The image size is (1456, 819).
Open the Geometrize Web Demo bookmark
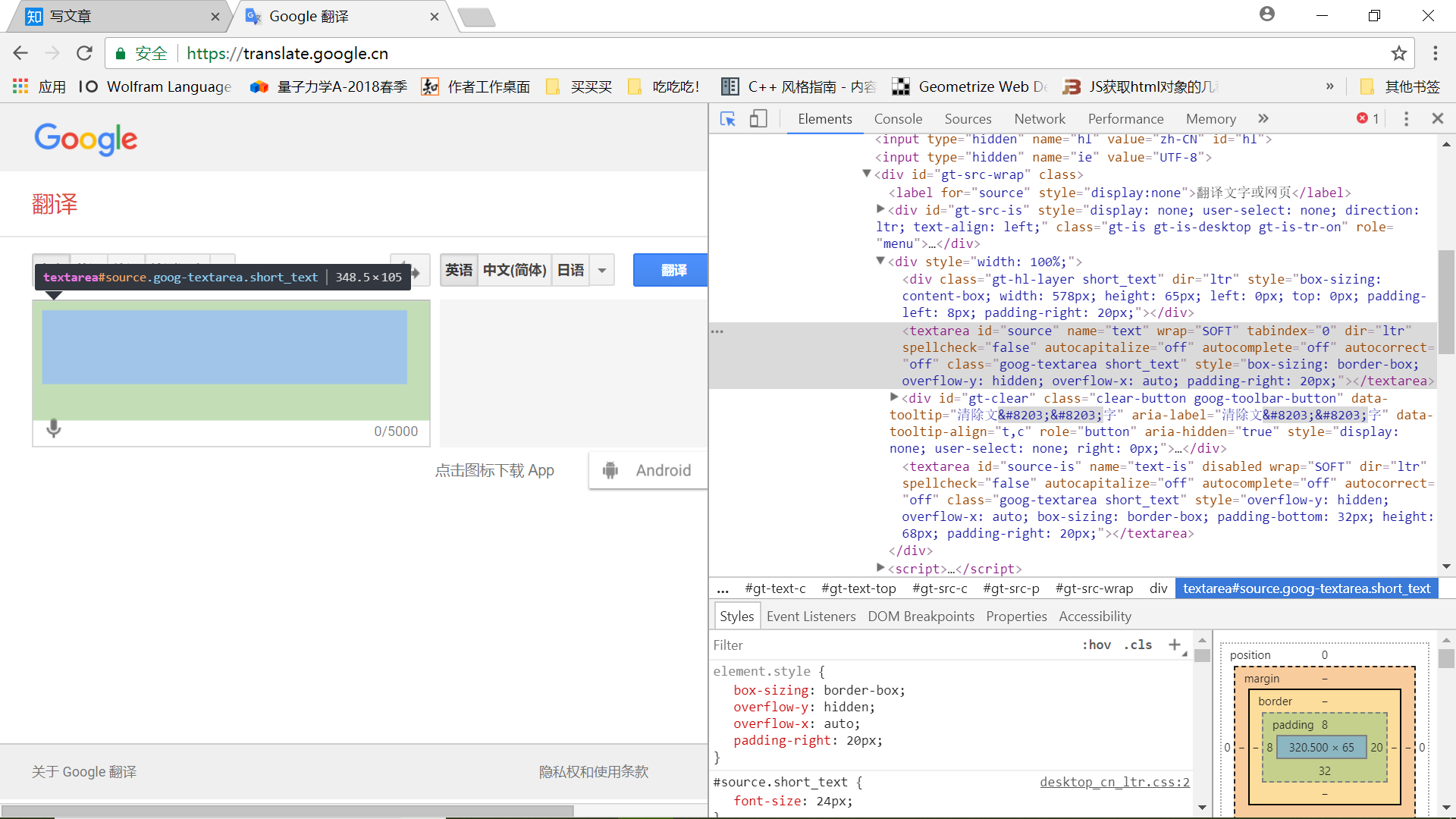coord(970,86)
